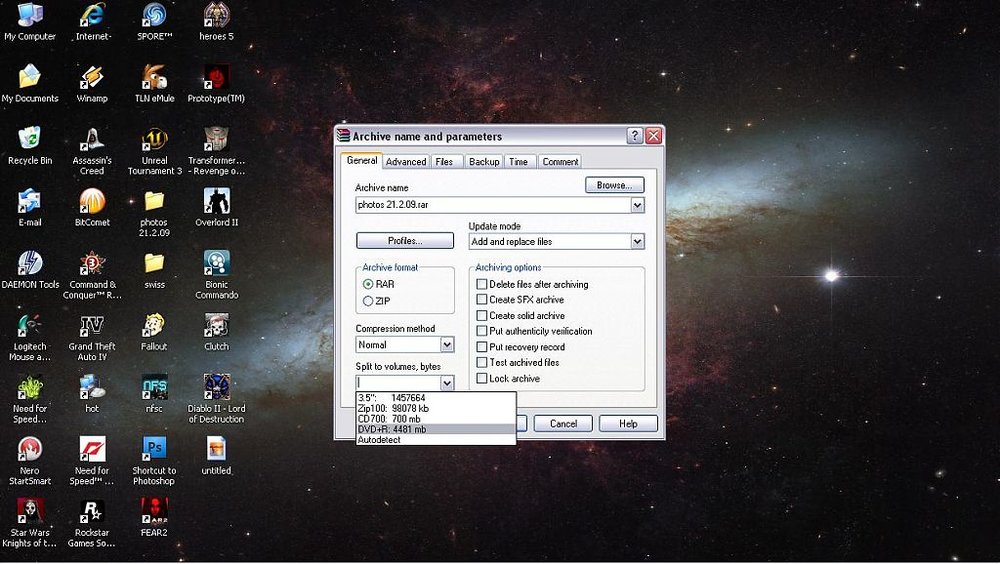Select the ZIP archive format
Viewport: 1000px width, 564px height.
(x=368, y=301)
